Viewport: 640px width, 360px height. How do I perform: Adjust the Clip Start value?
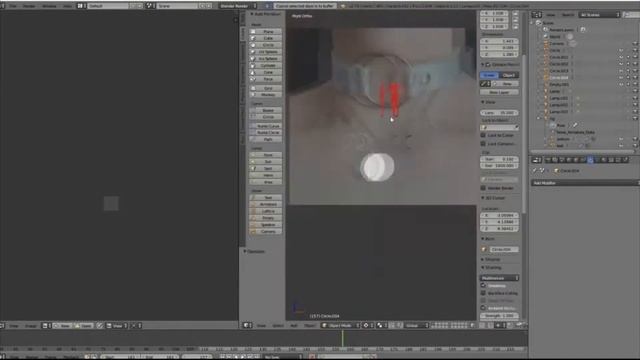coord(500,159)
